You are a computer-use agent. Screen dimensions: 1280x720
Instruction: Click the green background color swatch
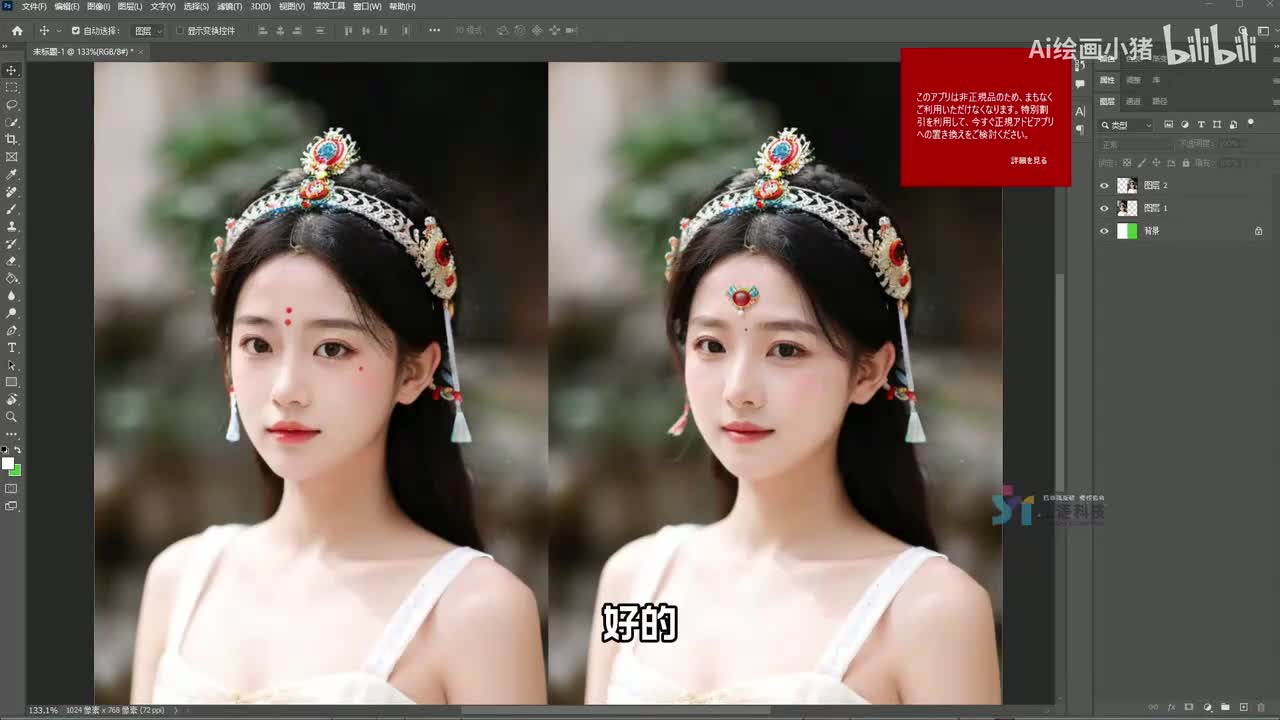[x=16, y=470]
